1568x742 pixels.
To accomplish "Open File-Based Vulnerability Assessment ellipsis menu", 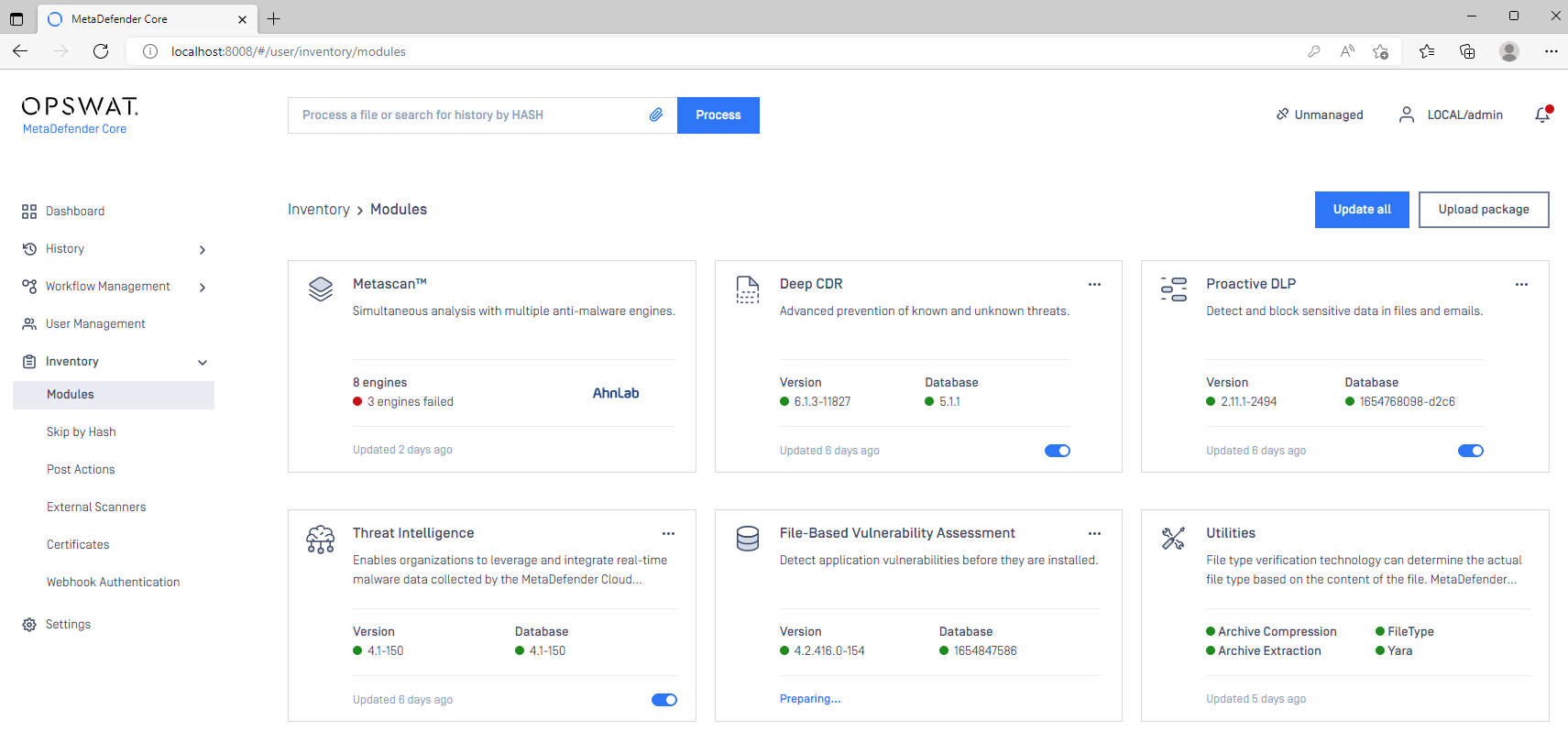I will [1094, 534].
